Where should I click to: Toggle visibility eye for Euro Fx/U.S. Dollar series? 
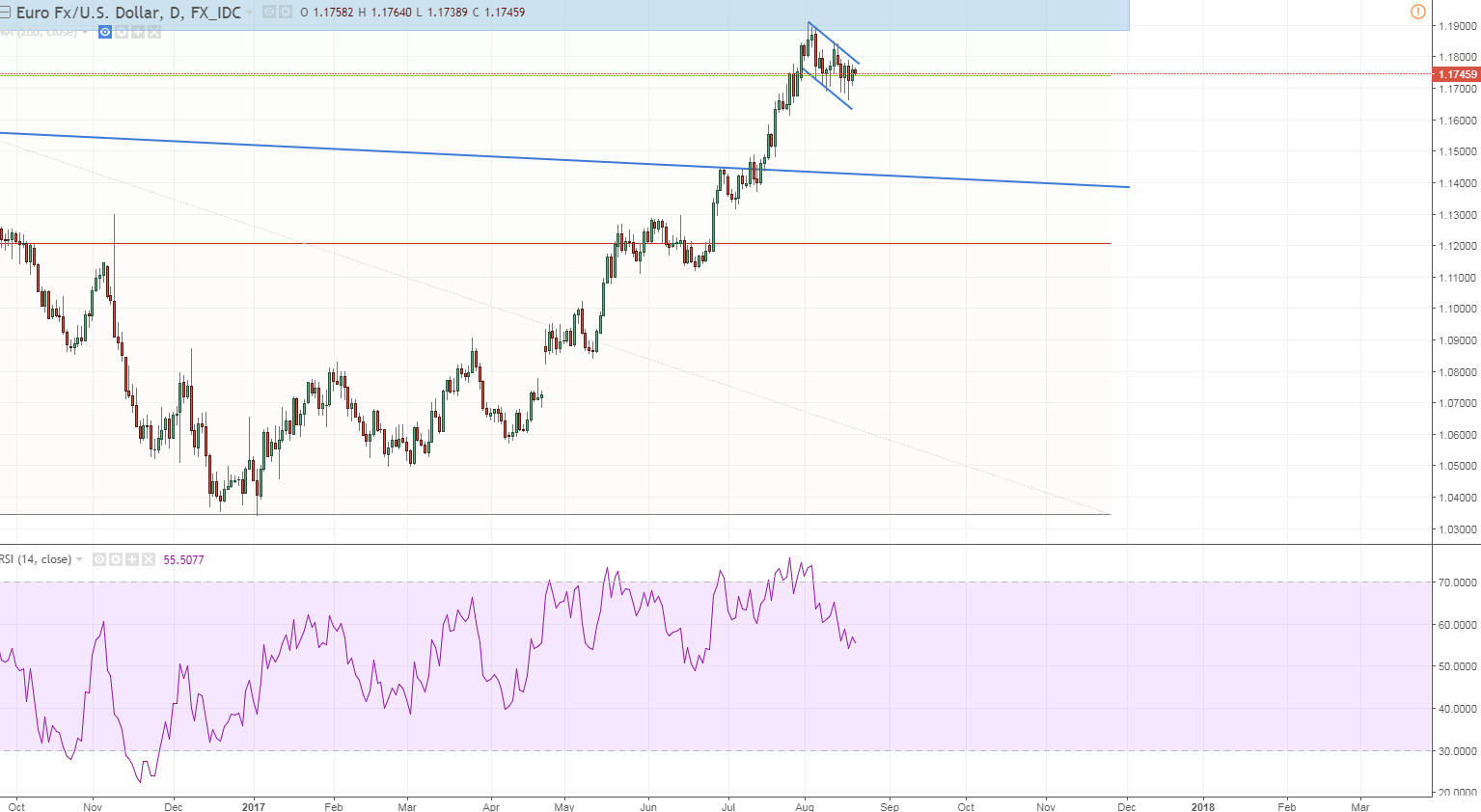pos(269,13)
